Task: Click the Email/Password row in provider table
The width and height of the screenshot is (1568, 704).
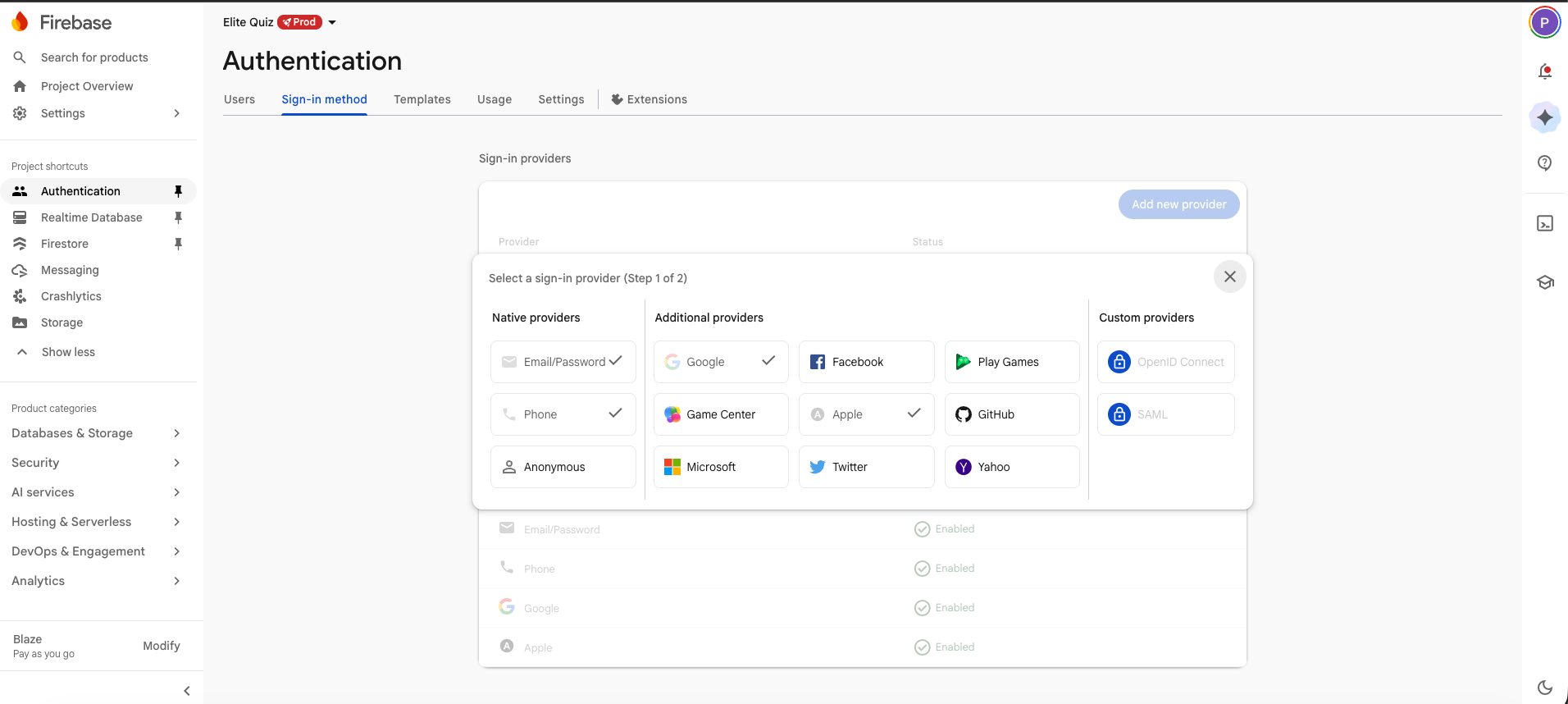Action: click(863, 529)
